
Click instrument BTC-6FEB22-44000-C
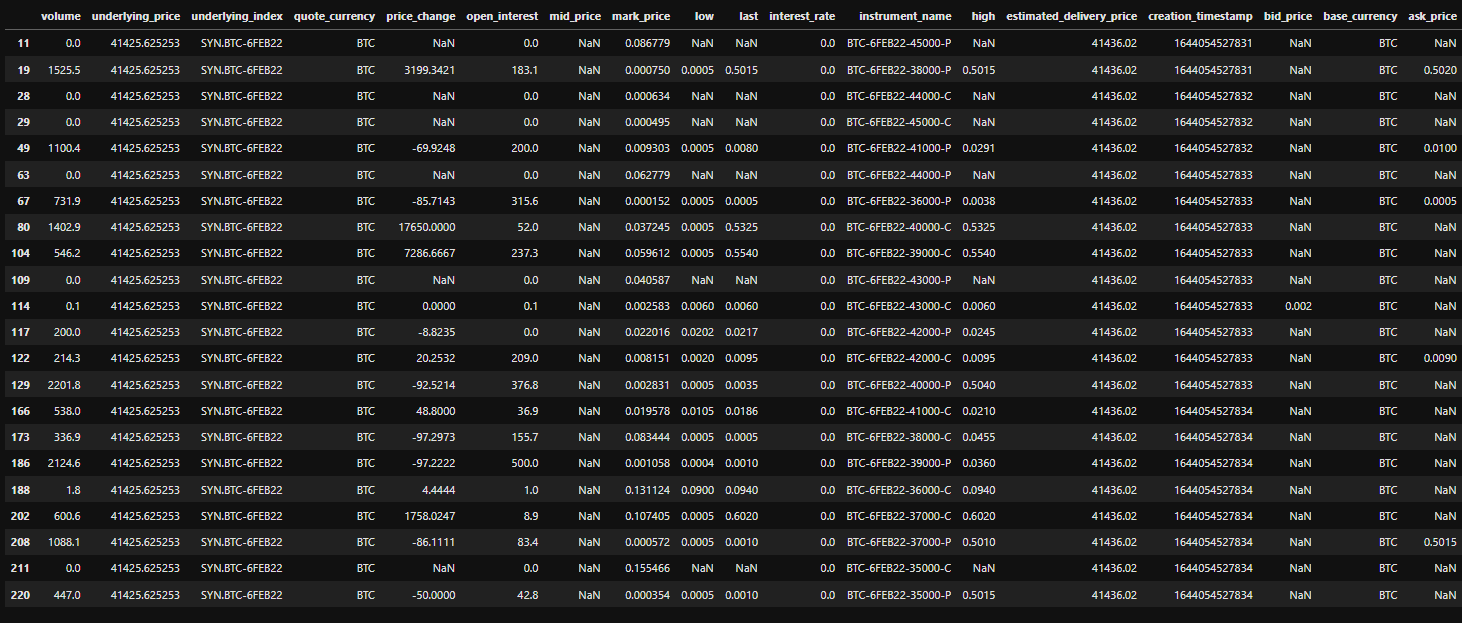899,96
